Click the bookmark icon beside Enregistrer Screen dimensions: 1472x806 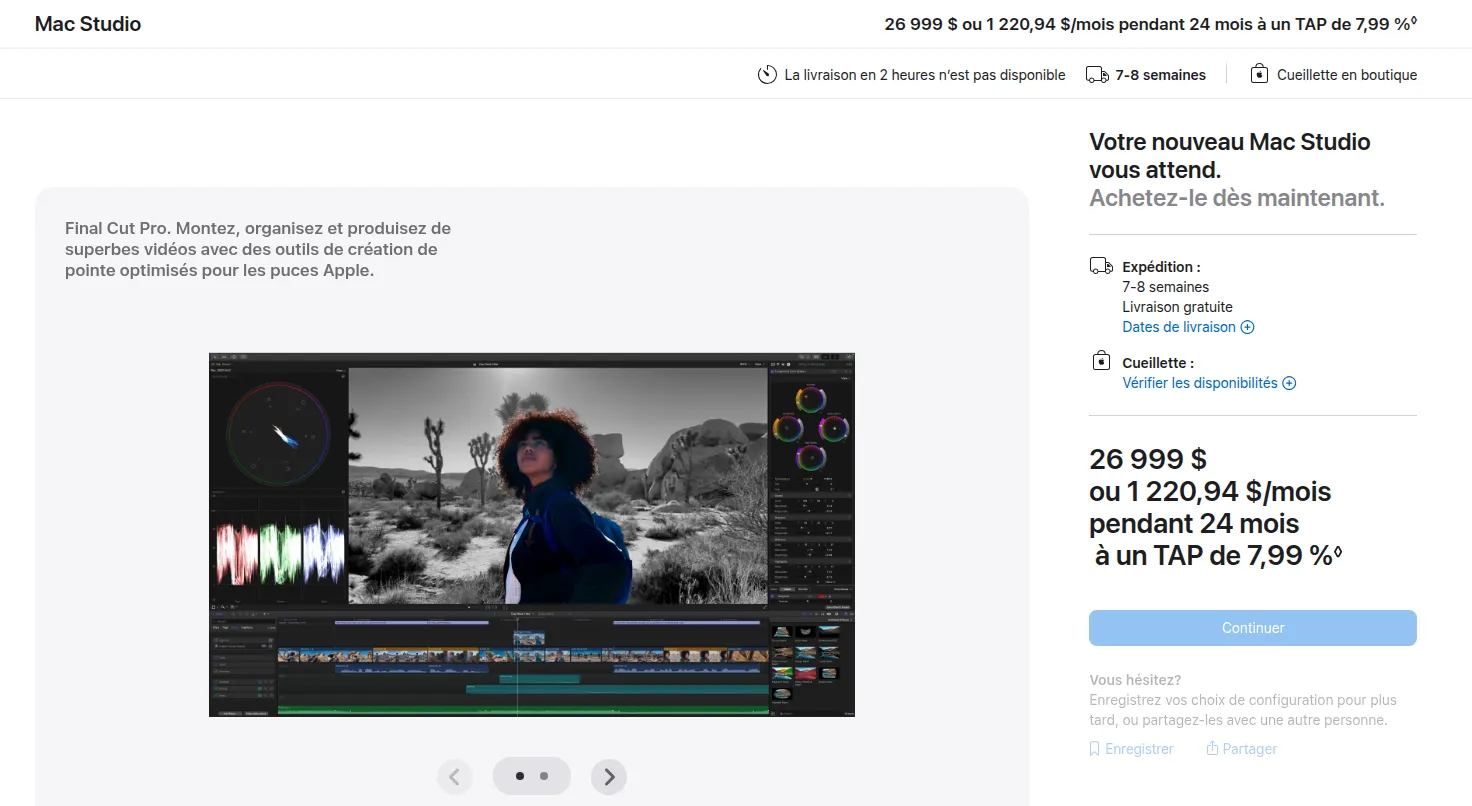pyautogui.click(x=1094, y=749)
